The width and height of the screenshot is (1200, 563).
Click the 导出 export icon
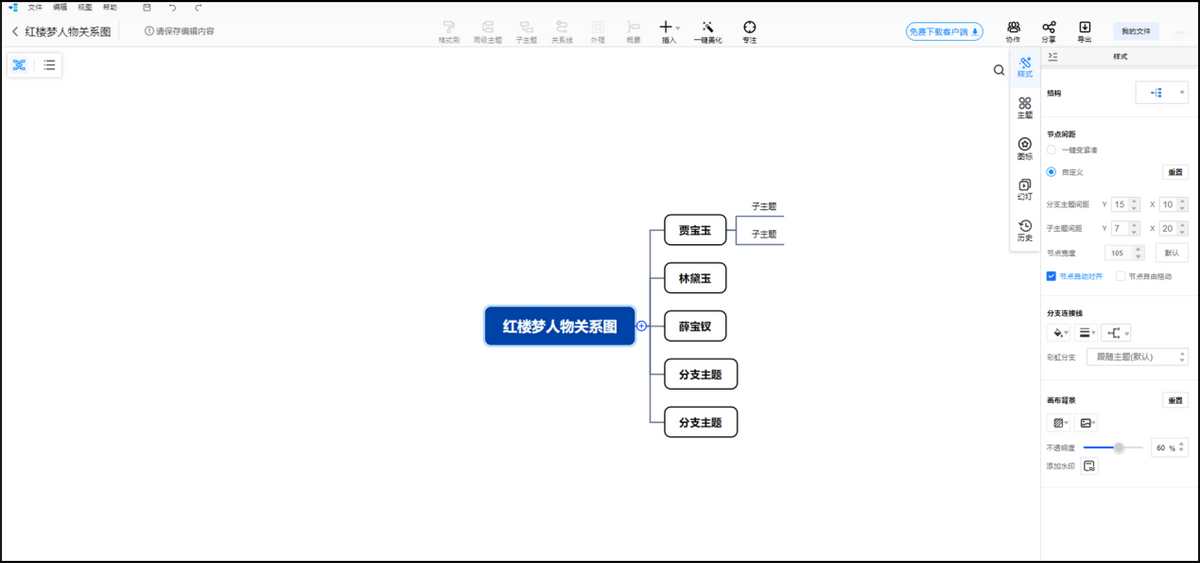1084,27
